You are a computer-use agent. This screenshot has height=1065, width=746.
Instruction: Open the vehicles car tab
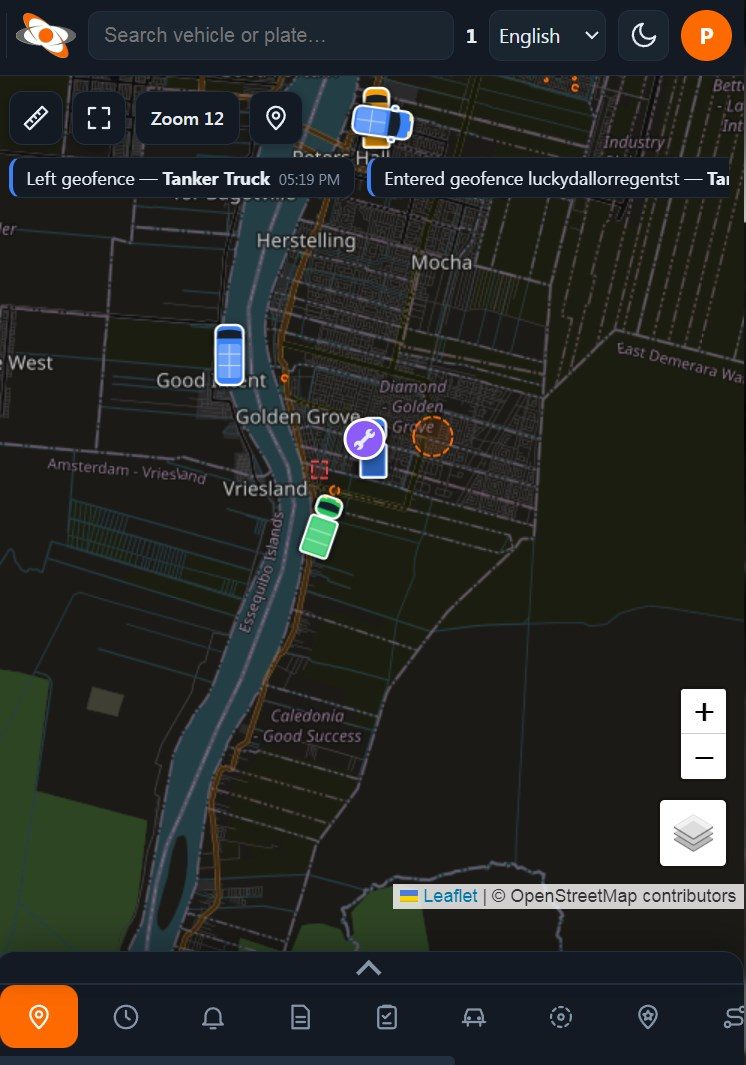[474, 1017]
